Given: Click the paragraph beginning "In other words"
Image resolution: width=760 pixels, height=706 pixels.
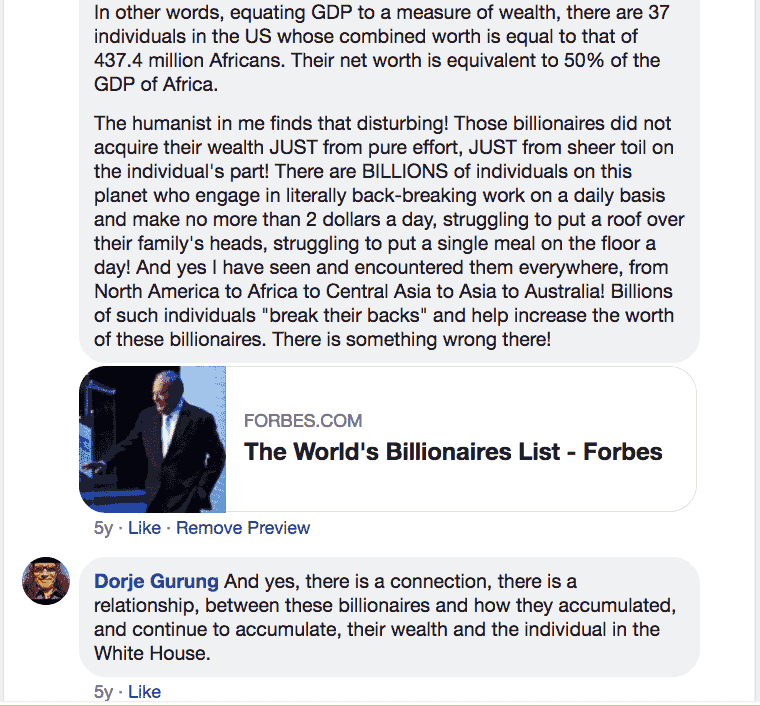Looking at the screenshot, I should 380,50.
